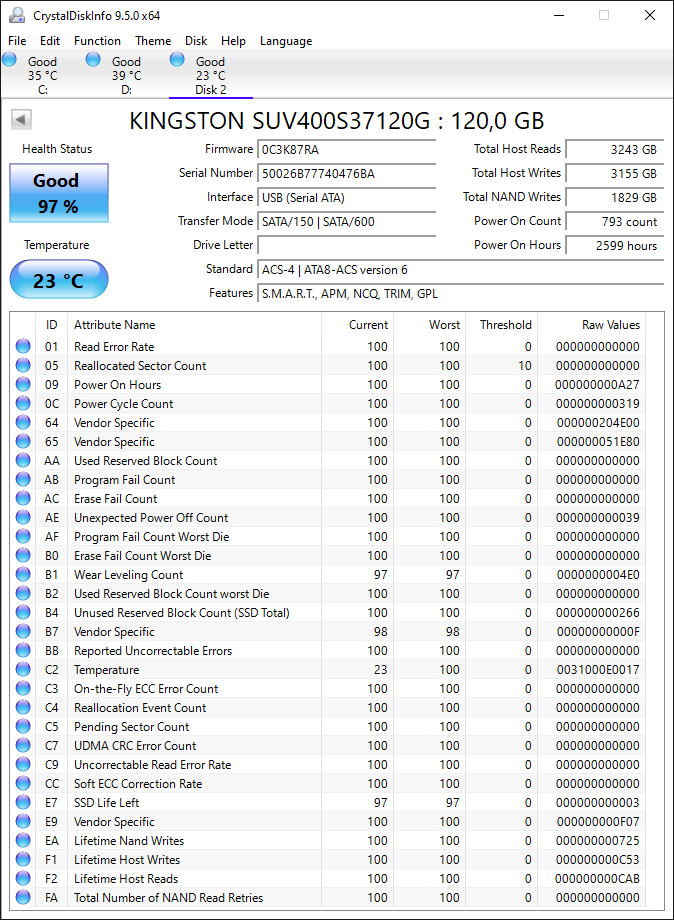The width and height of the screenshot is (674, 920).
Task: Click status orb for Unexpected Power Off Count
Action: (x=23, y=518)
